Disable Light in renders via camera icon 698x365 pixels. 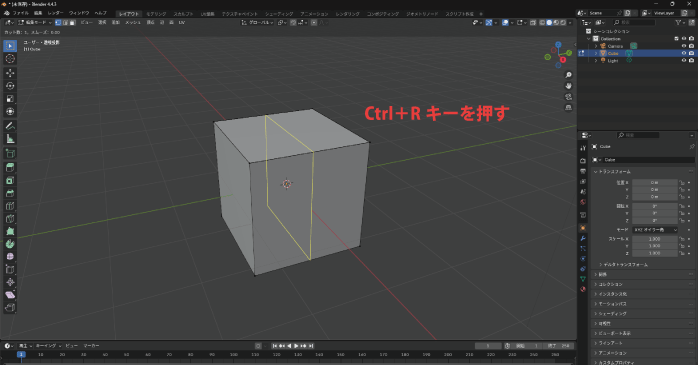[x=691, y=60]
